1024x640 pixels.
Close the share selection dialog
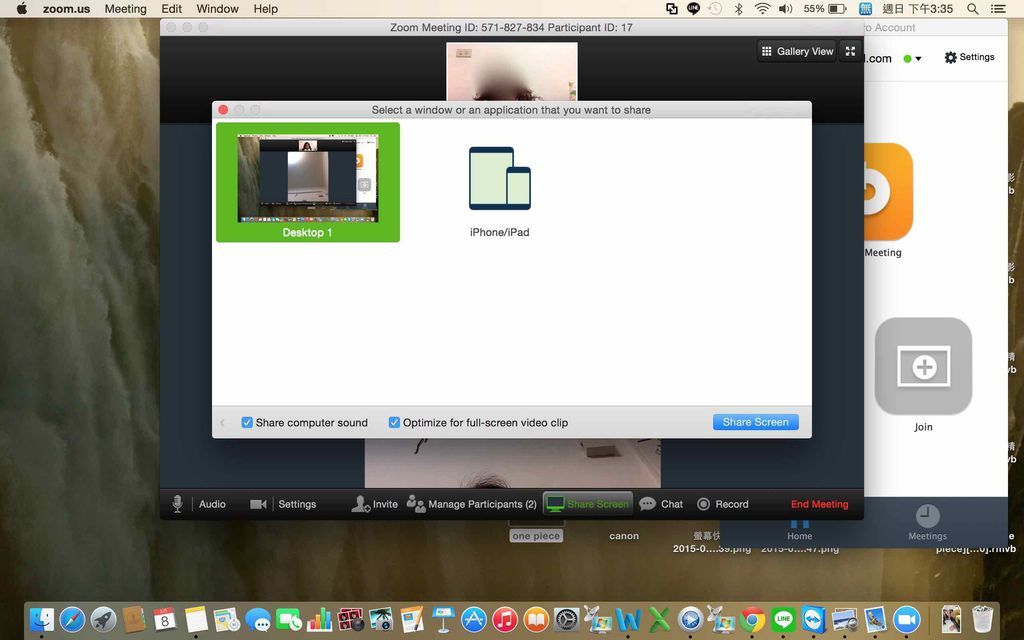223,110
